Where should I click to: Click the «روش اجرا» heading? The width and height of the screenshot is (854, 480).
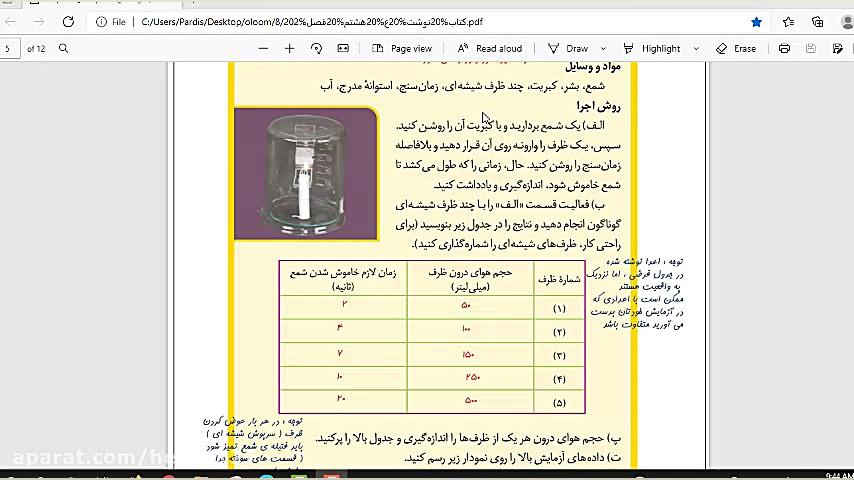click(x=598, y=106)
